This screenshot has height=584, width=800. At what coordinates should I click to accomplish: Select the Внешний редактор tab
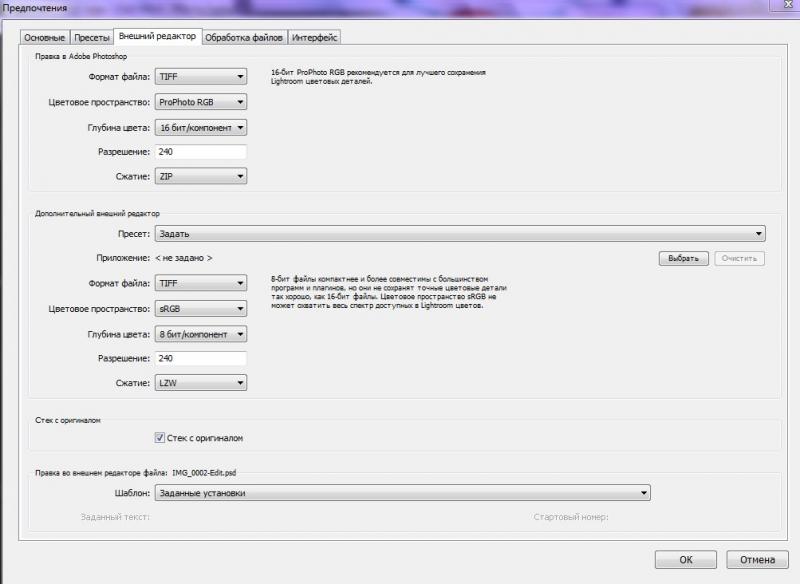[x=157, y=36]
